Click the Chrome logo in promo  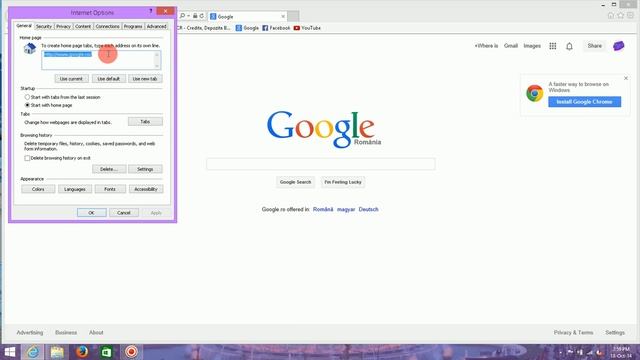(535, 93)
